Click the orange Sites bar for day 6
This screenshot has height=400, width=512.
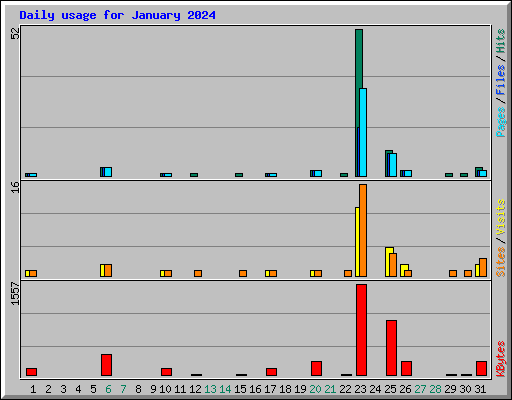[108, 271]
